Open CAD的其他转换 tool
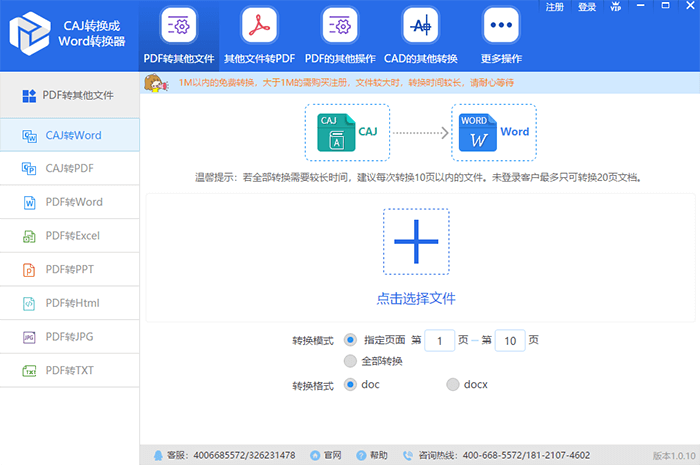This screenshot has height=465, width=700. coord(419,25)
